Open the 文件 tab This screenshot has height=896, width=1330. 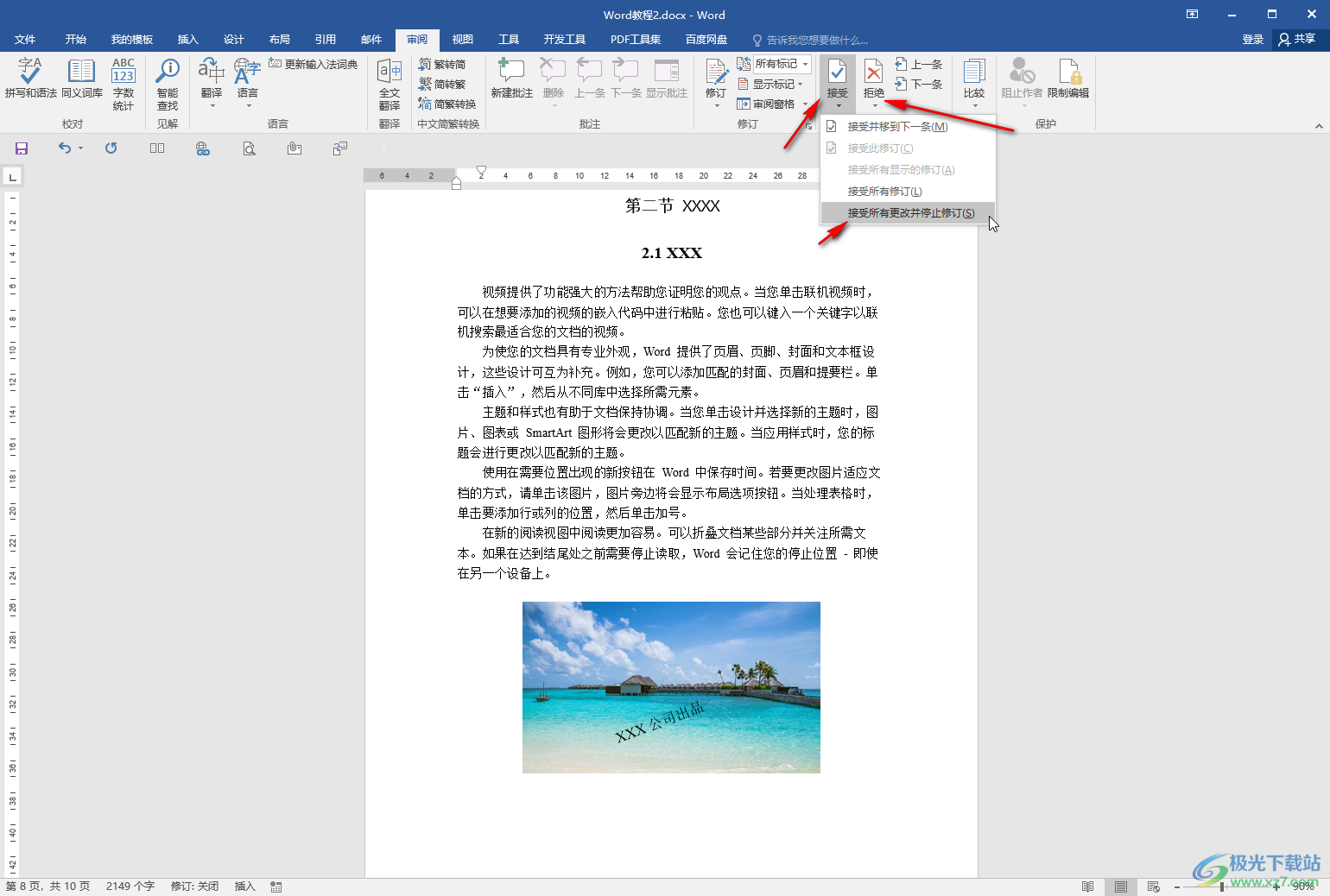coord(25,40)
